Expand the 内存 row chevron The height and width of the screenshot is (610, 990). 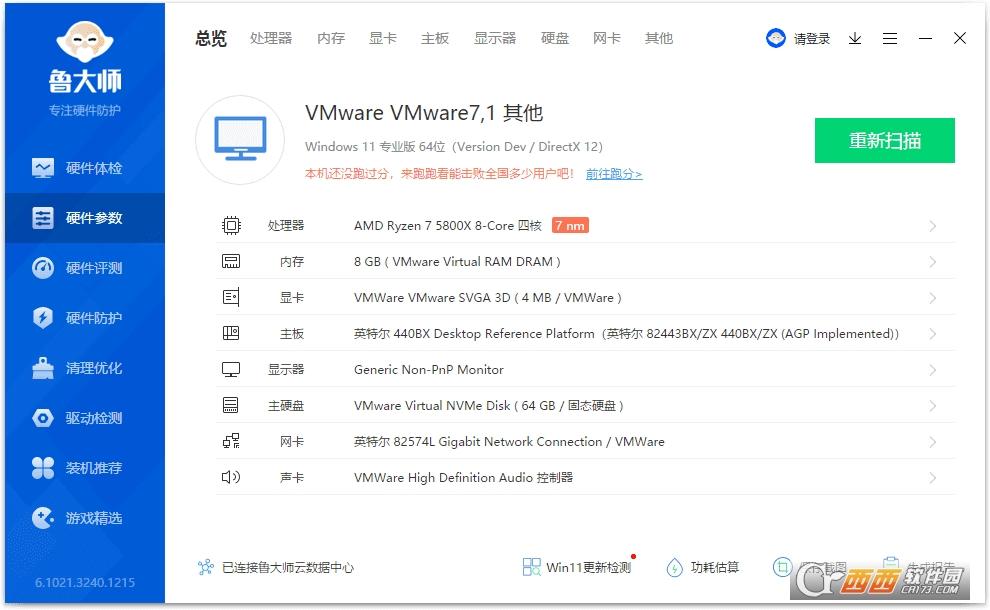point(933,262)
